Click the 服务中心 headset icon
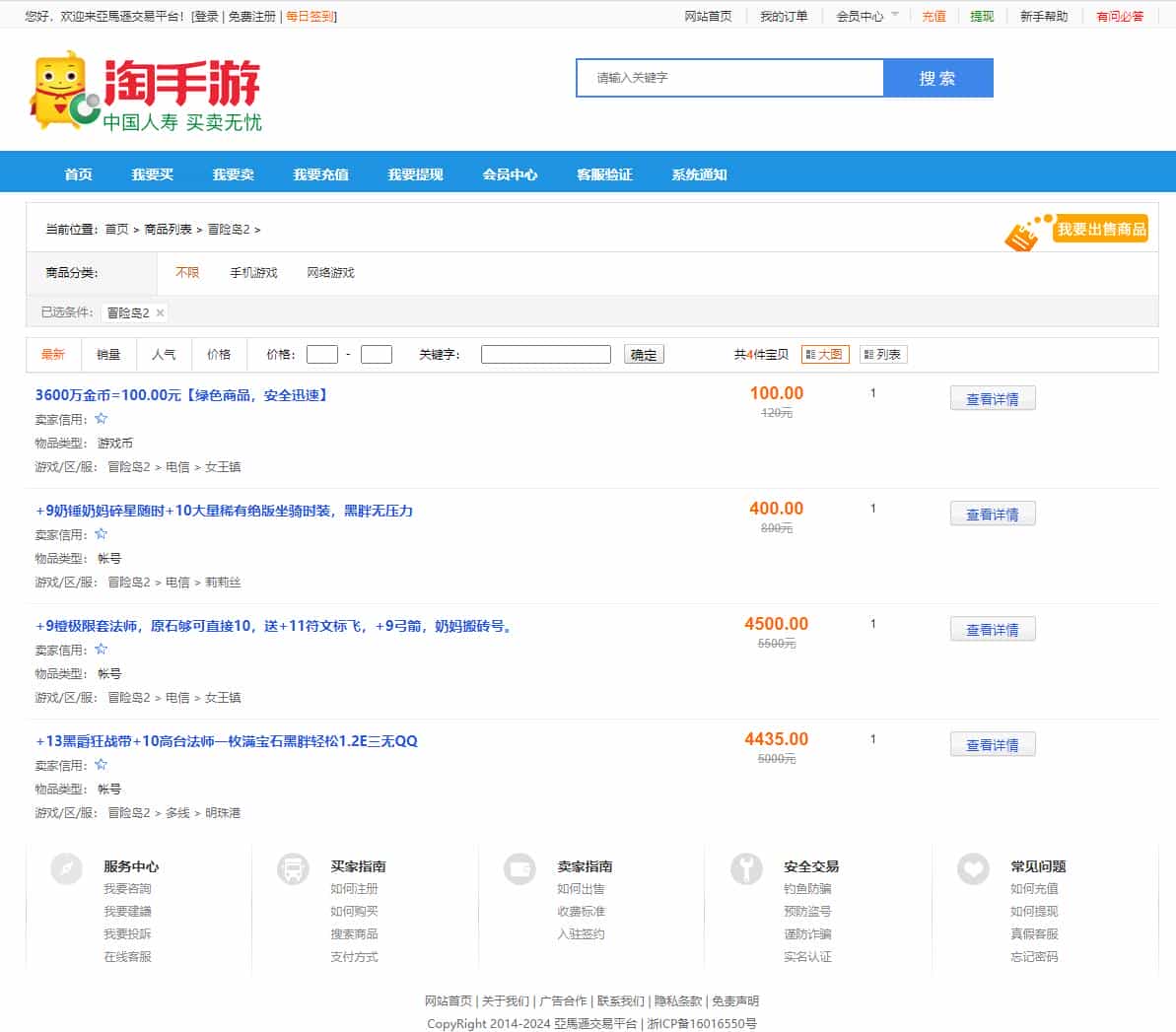The height and width of the screenshot is (1032, 1176). click(66, 868)
